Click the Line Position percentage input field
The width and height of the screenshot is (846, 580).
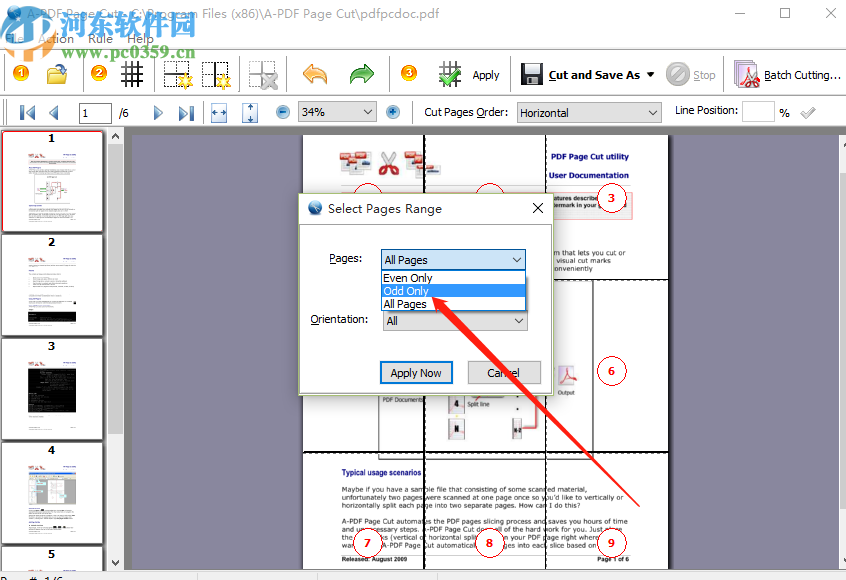click(757, 111)
